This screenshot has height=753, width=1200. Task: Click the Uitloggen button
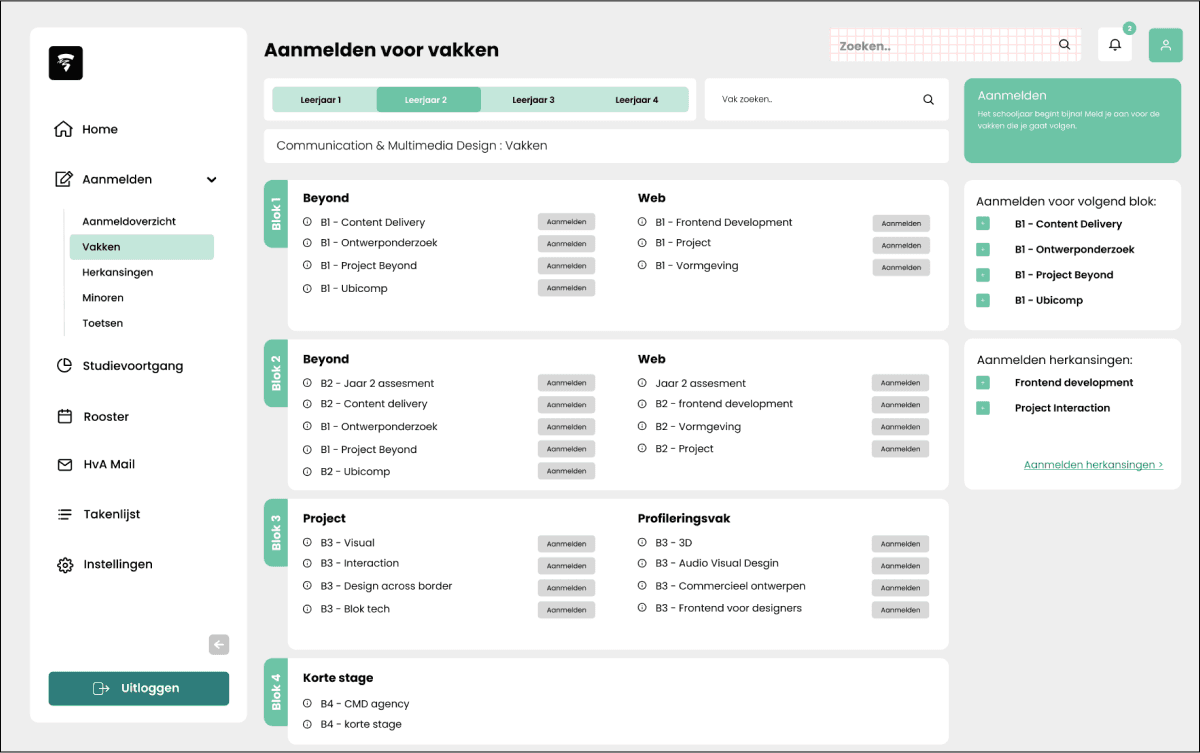pyautogui.click(x=139, y=689)
